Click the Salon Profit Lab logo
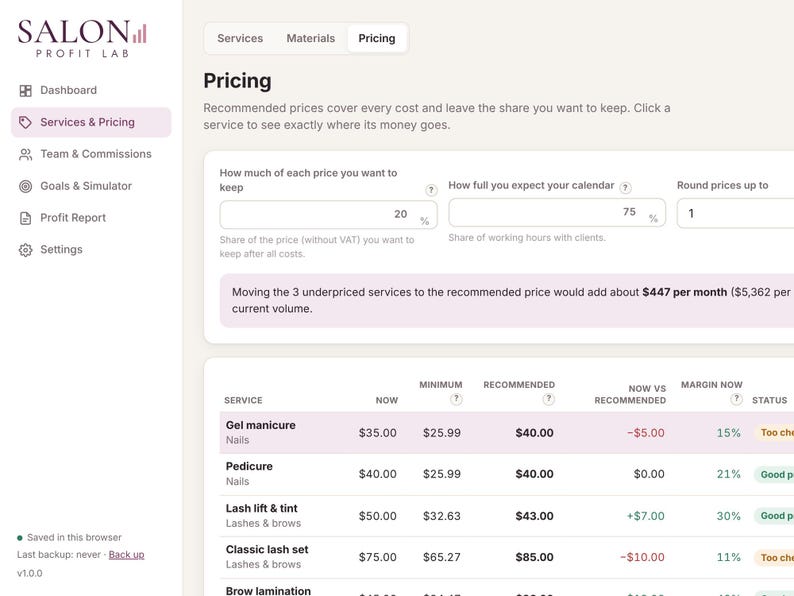Viewport: 794px width, 596px height. [x=82, y=38]
